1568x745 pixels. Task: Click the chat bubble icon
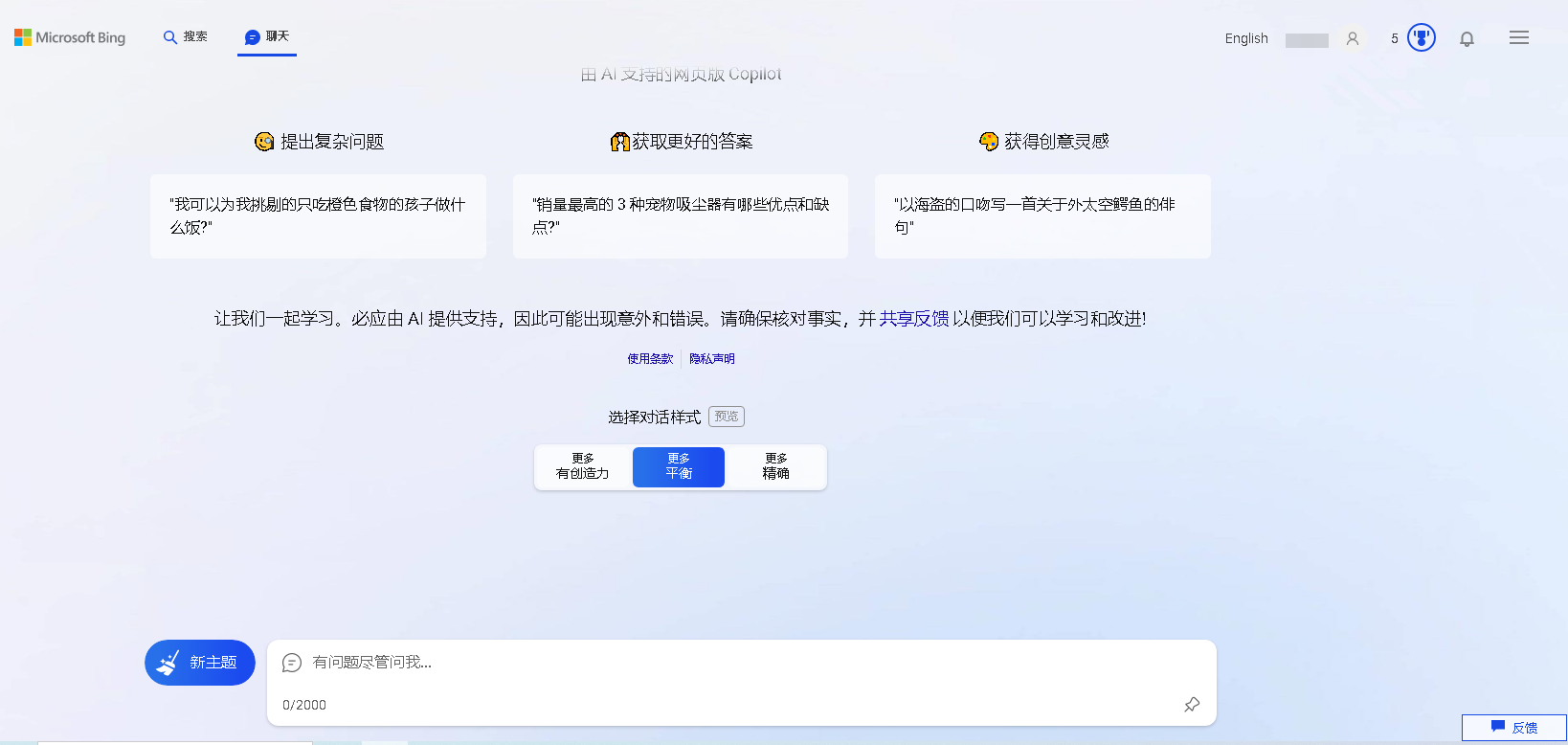pyautogui.click(x=253, y=37)
